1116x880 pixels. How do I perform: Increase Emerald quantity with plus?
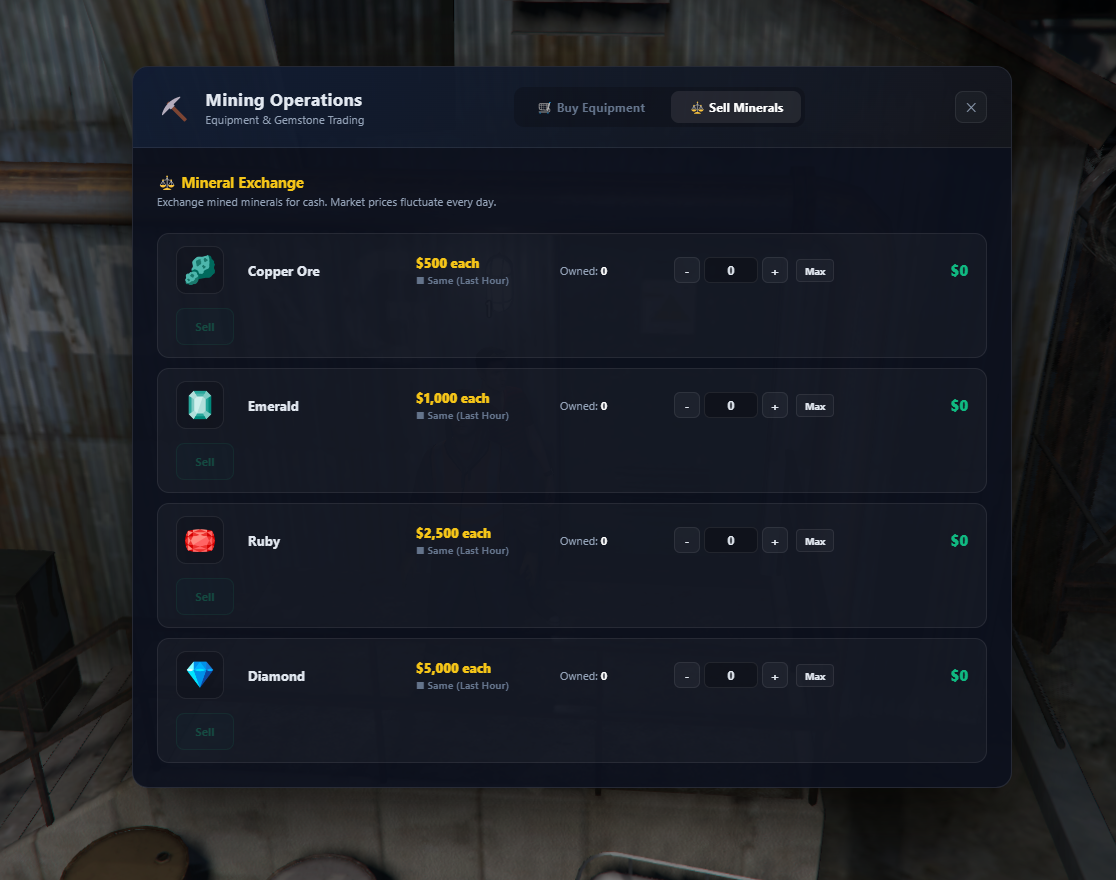[775, 406]
